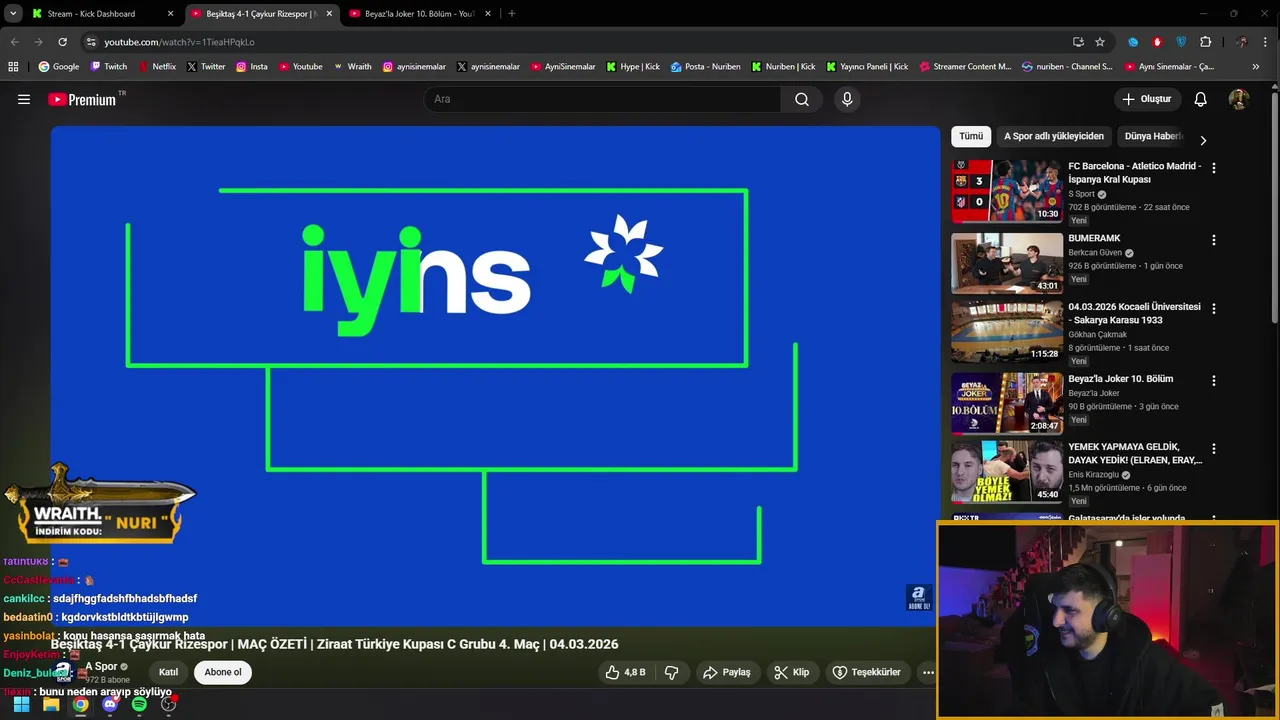
Task: Start voice search with the microphone icon
Action: tap(847, 99)
